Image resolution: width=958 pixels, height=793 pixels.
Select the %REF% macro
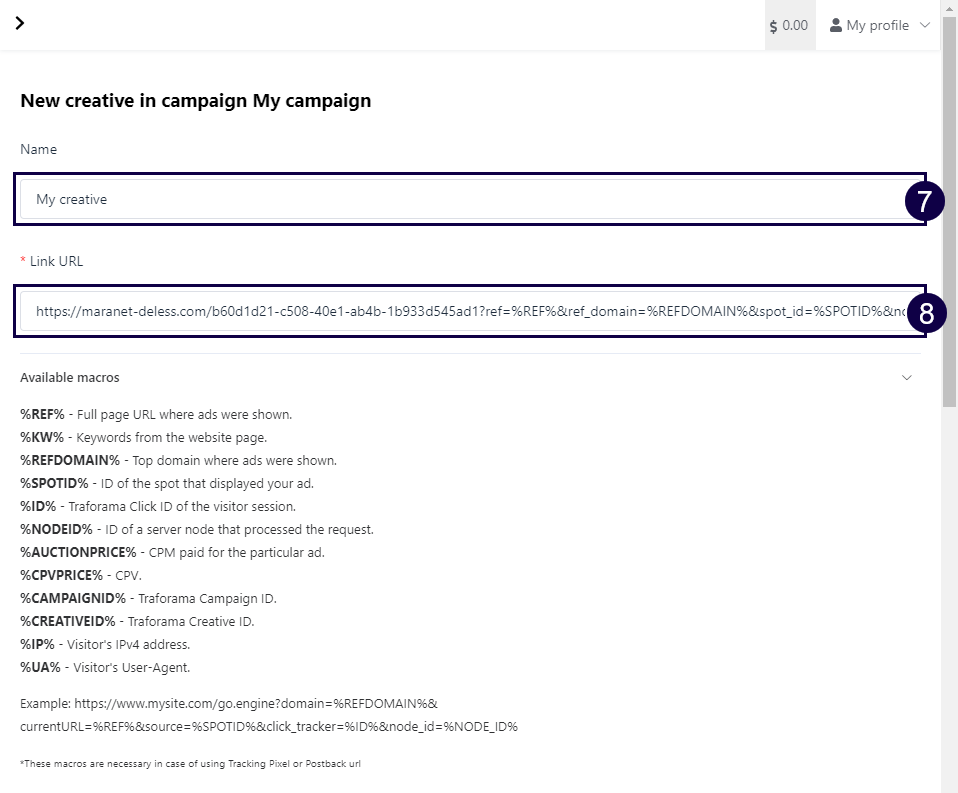(42, 414)
